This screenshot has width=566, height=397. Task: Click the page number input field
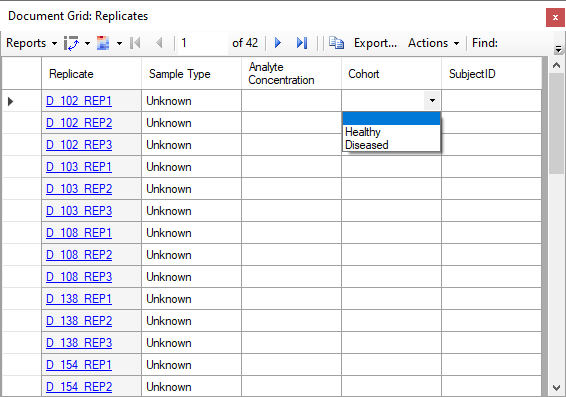pos(203,43)
